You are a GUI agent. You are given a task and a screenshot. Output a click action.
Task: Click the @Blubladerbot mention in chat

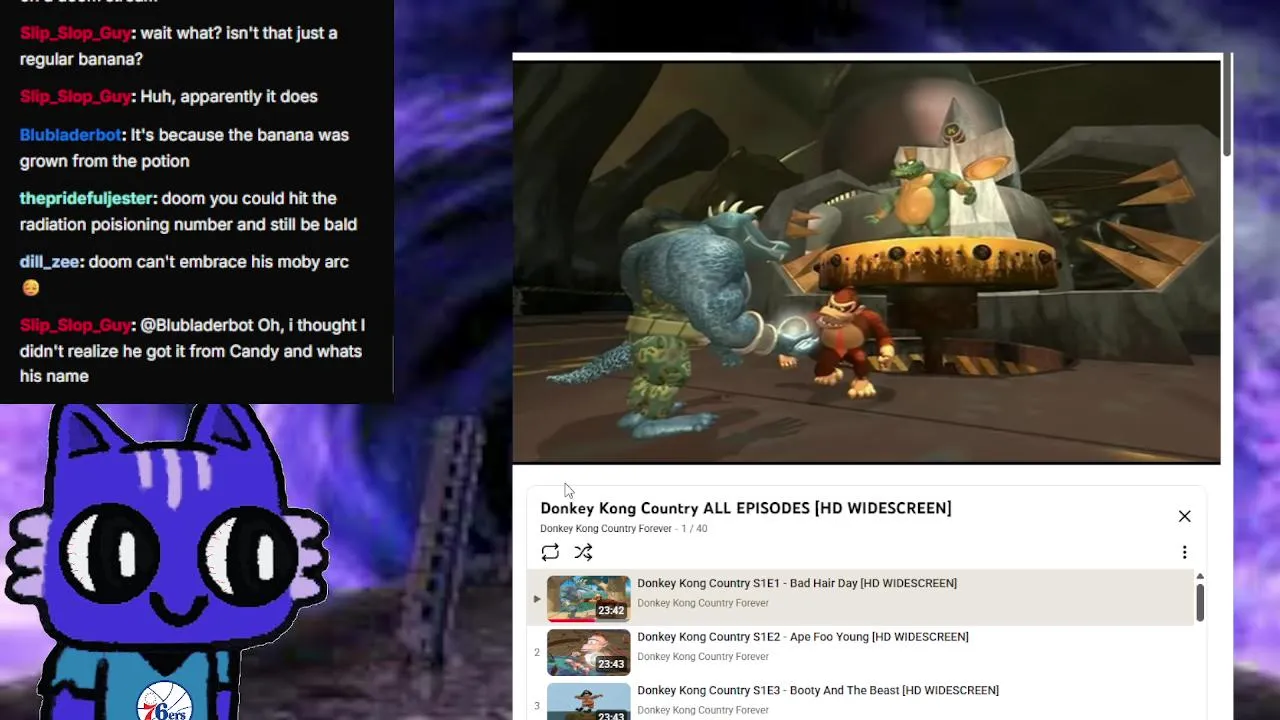point(197,325)
